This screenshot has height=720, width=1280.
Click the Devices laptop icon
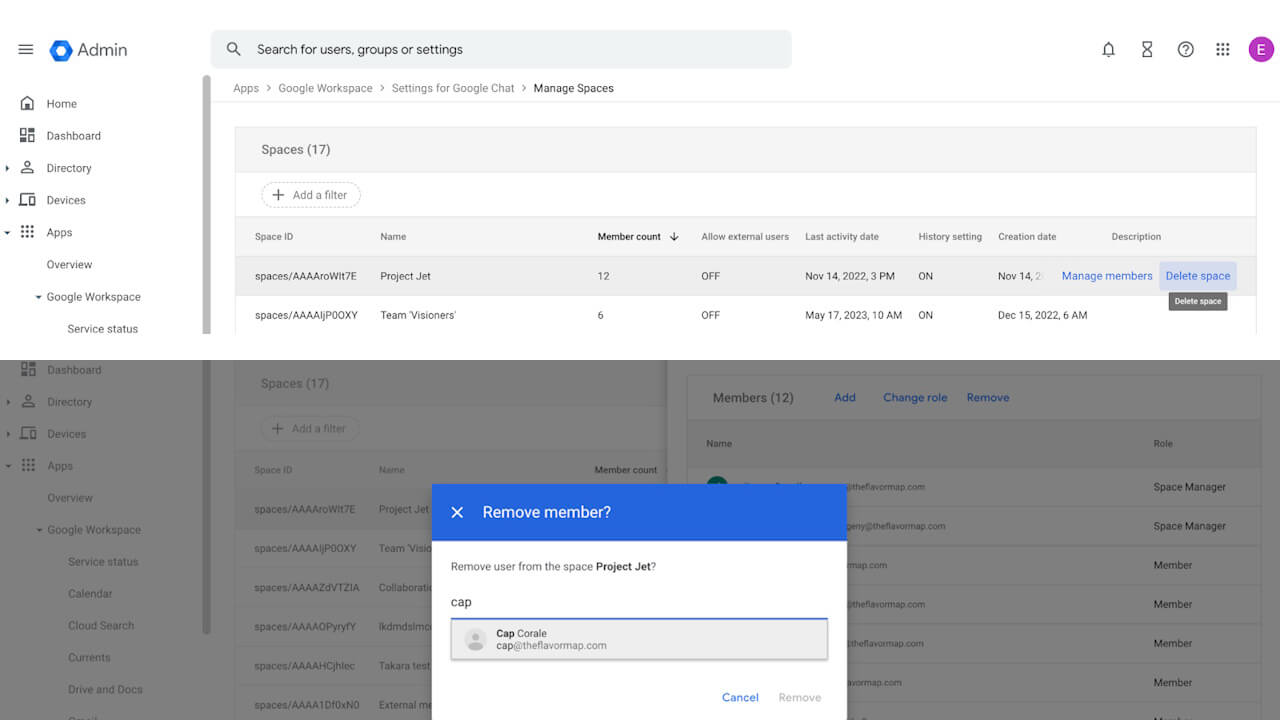pos(25,199)
